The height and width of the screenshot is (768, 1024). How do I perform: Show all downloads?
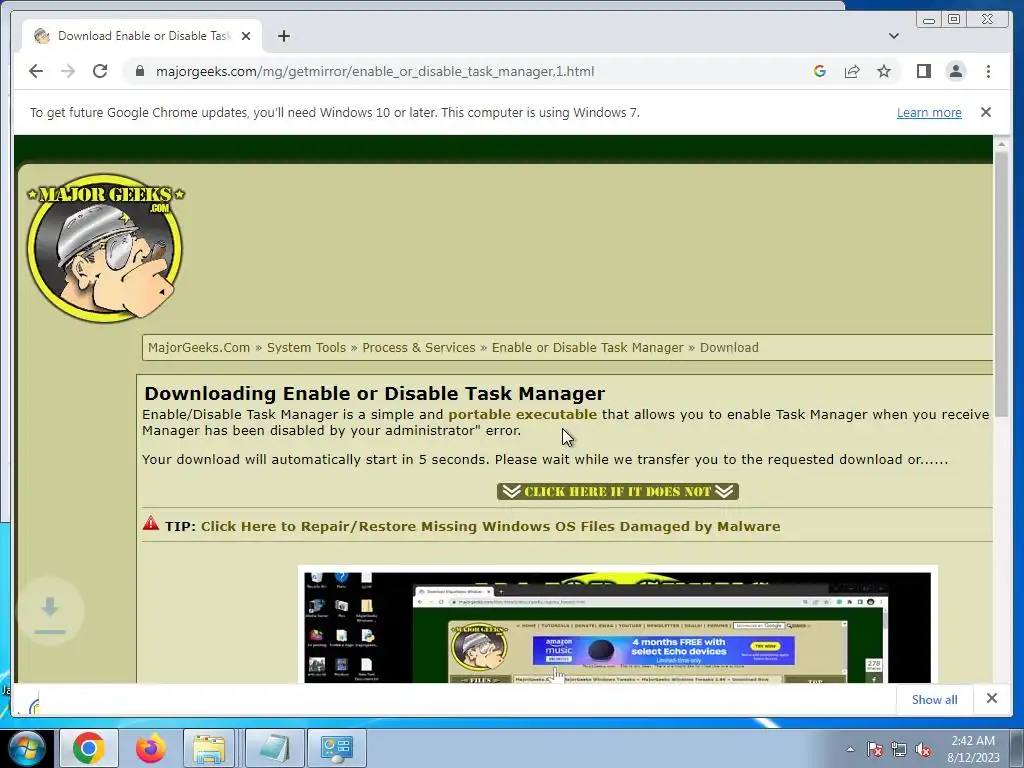click(x=935, y=699)
